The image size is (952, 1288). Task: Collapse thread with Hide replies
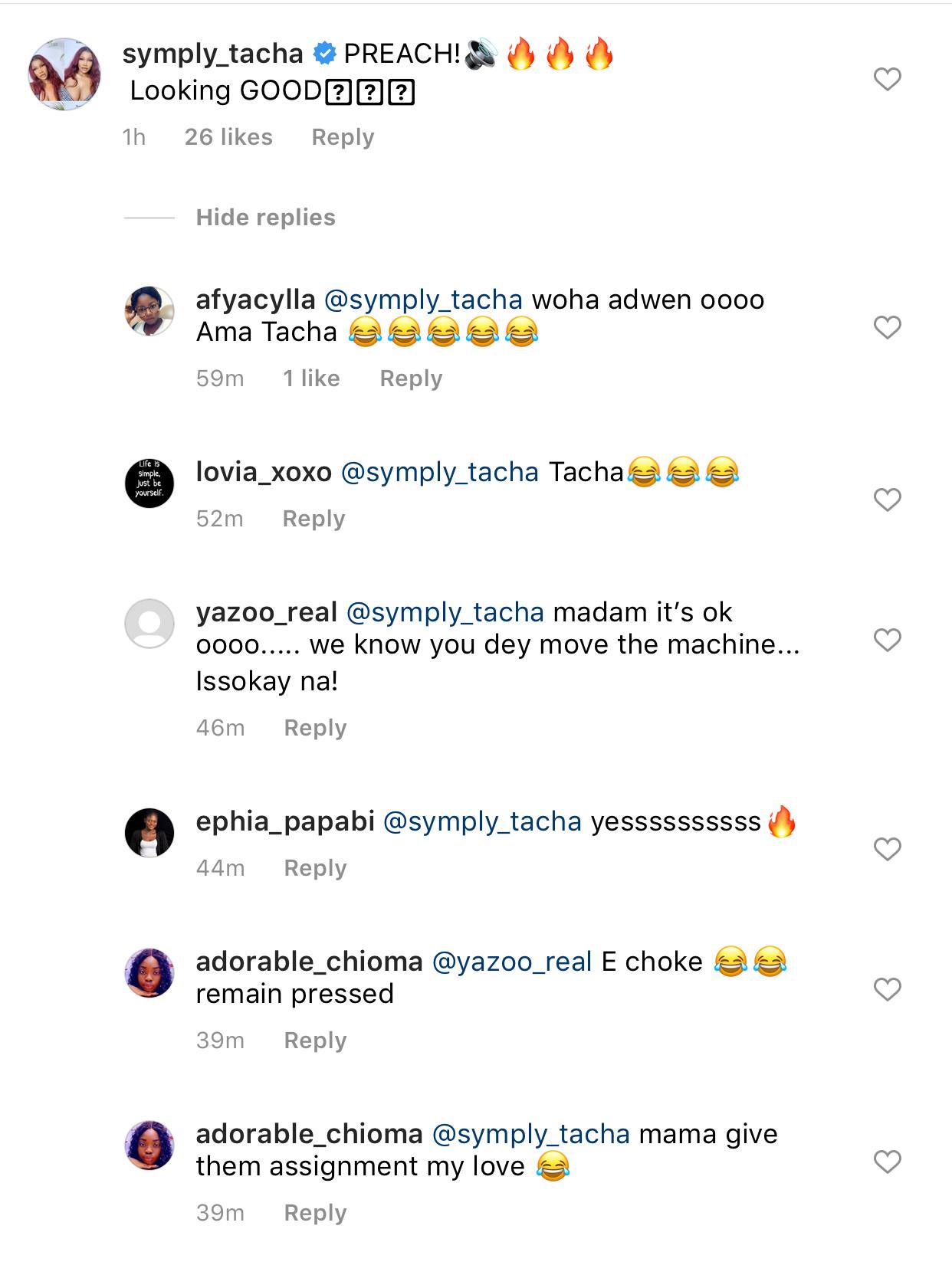coord(265,218)
